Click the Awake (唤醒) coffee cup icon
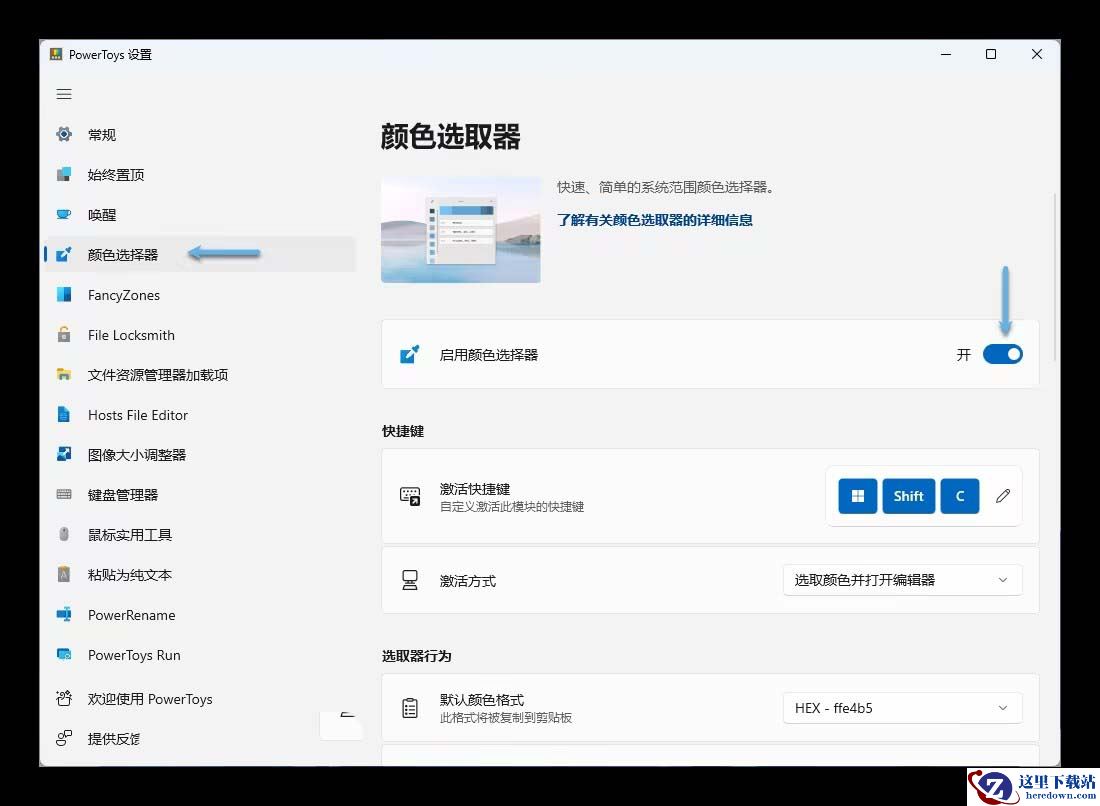 click(x=64, y=214)
